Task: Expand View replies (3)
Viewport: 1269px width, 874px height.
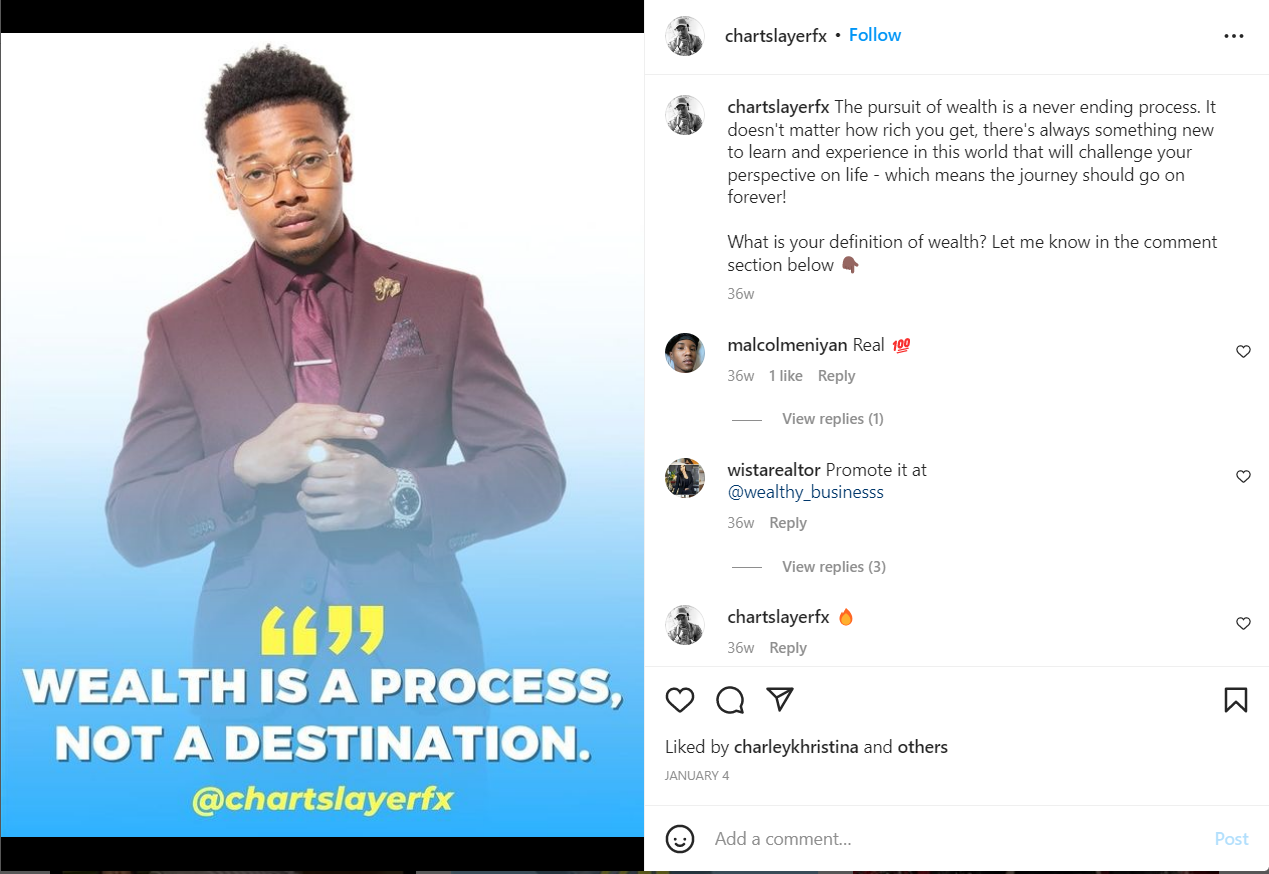Action: tap(834, 567)
